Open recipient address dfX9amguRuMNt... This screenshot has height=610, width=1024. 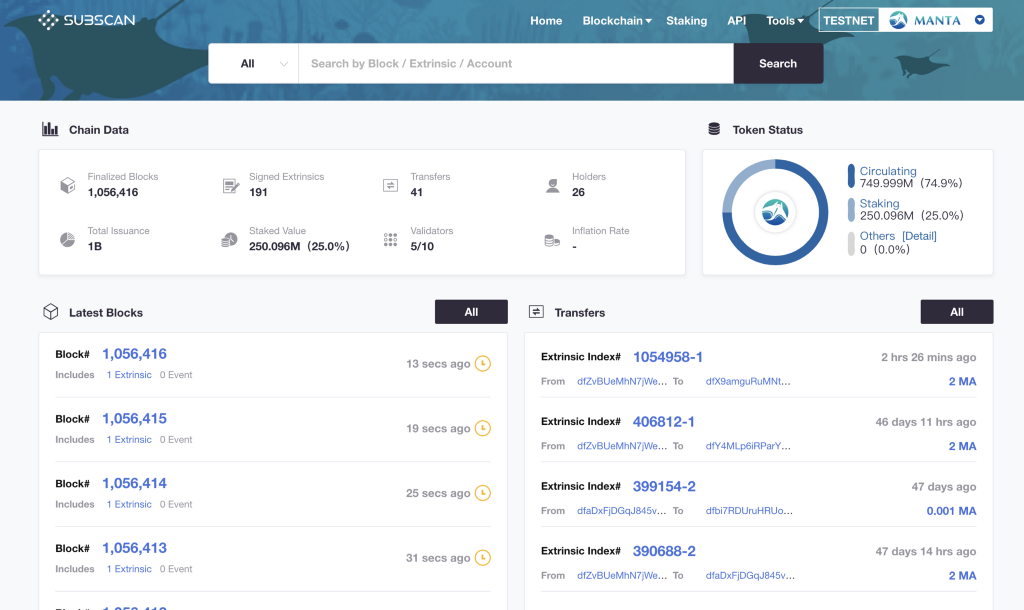(748, 381)
